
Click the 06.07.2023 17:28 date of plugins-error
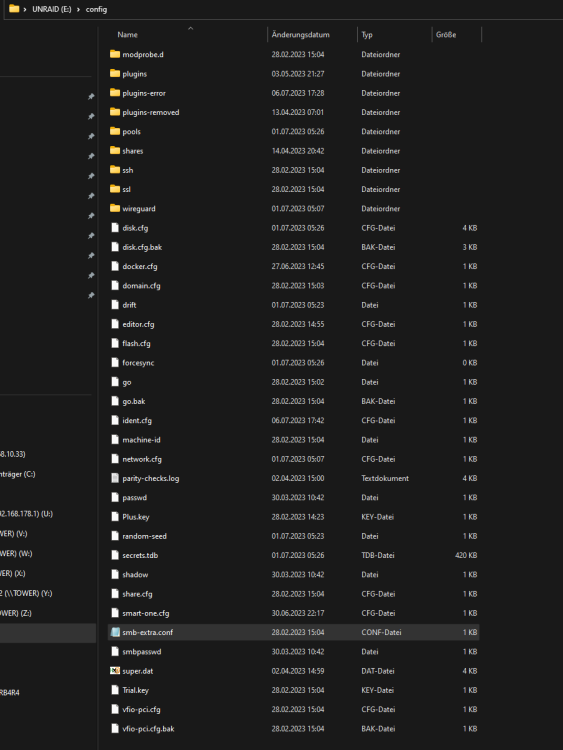click(298, 93)
